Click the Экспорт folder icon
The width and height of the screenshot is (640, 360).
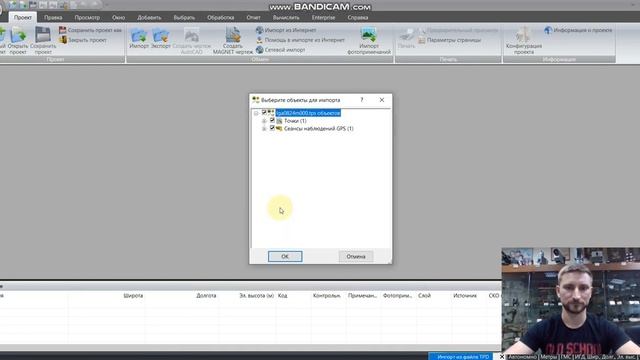click(160, 36)
